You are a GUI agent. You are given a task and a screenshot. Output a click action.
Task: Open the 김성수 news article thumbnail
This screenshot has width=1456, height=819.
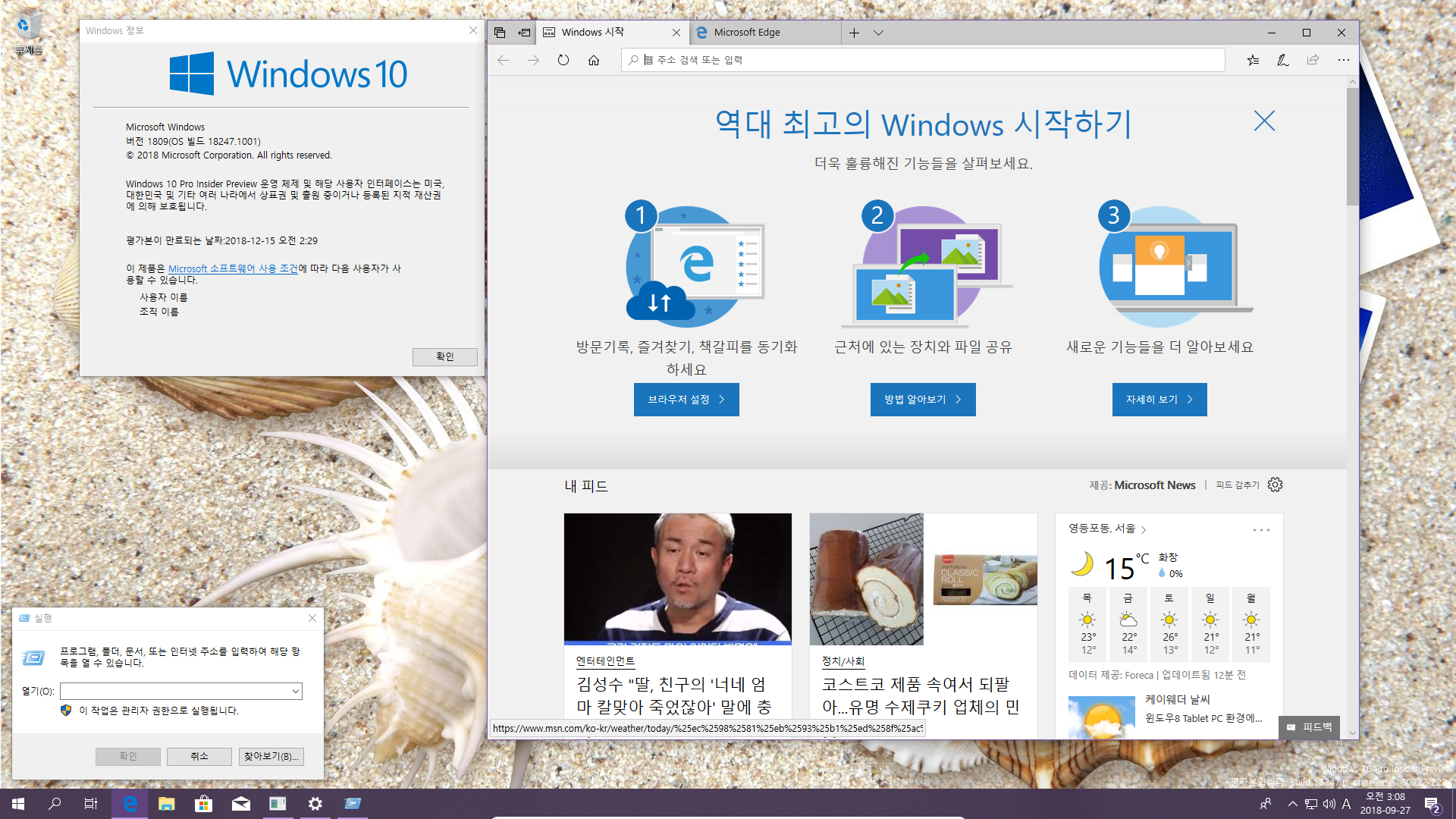(x=677, y=579)
